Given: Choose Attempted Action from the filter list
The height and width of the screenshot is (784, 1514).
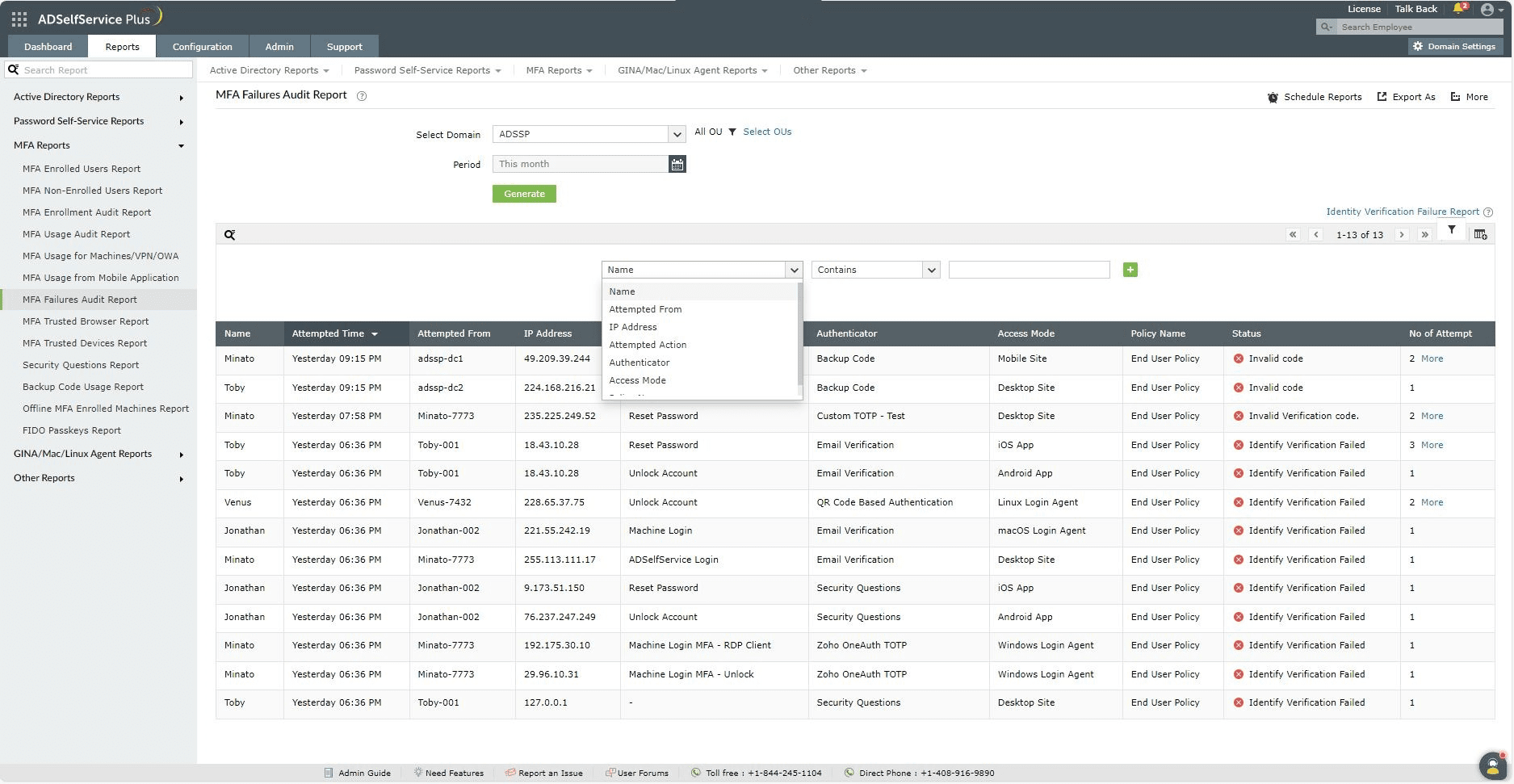Looking at the screenshot, I should click(648, 345).
